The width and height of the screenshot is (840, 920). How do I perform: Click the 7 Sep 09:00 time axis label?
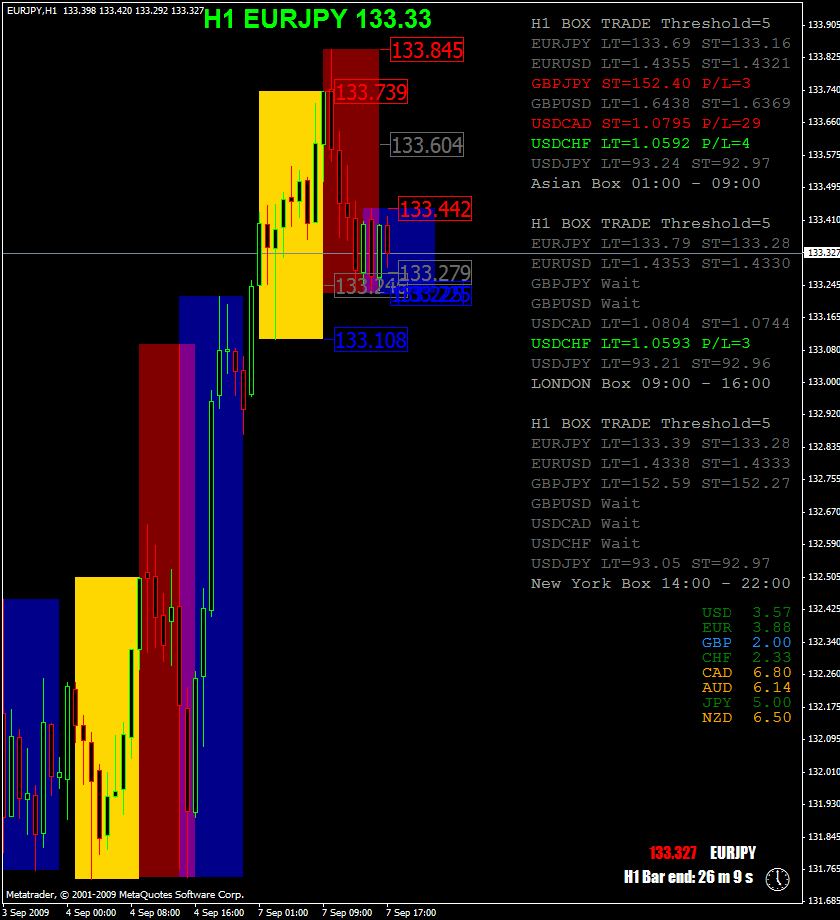pyautogui.click(x=347, y=912)
